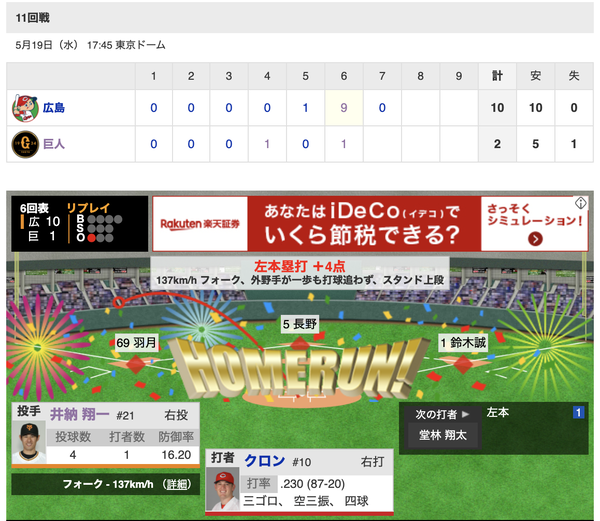Open the 詳細 pitch details link

(x=176, y=484)
